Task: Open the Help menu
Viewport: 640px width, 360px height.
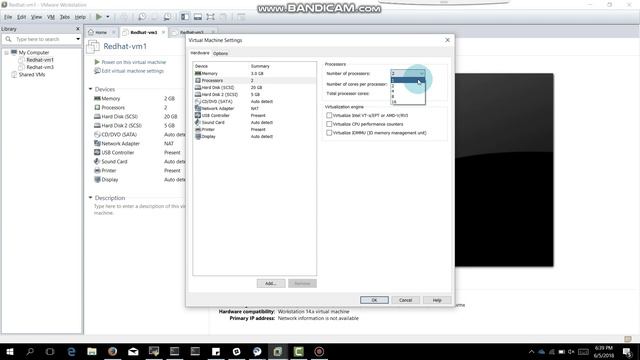Action: coord(80,17)
